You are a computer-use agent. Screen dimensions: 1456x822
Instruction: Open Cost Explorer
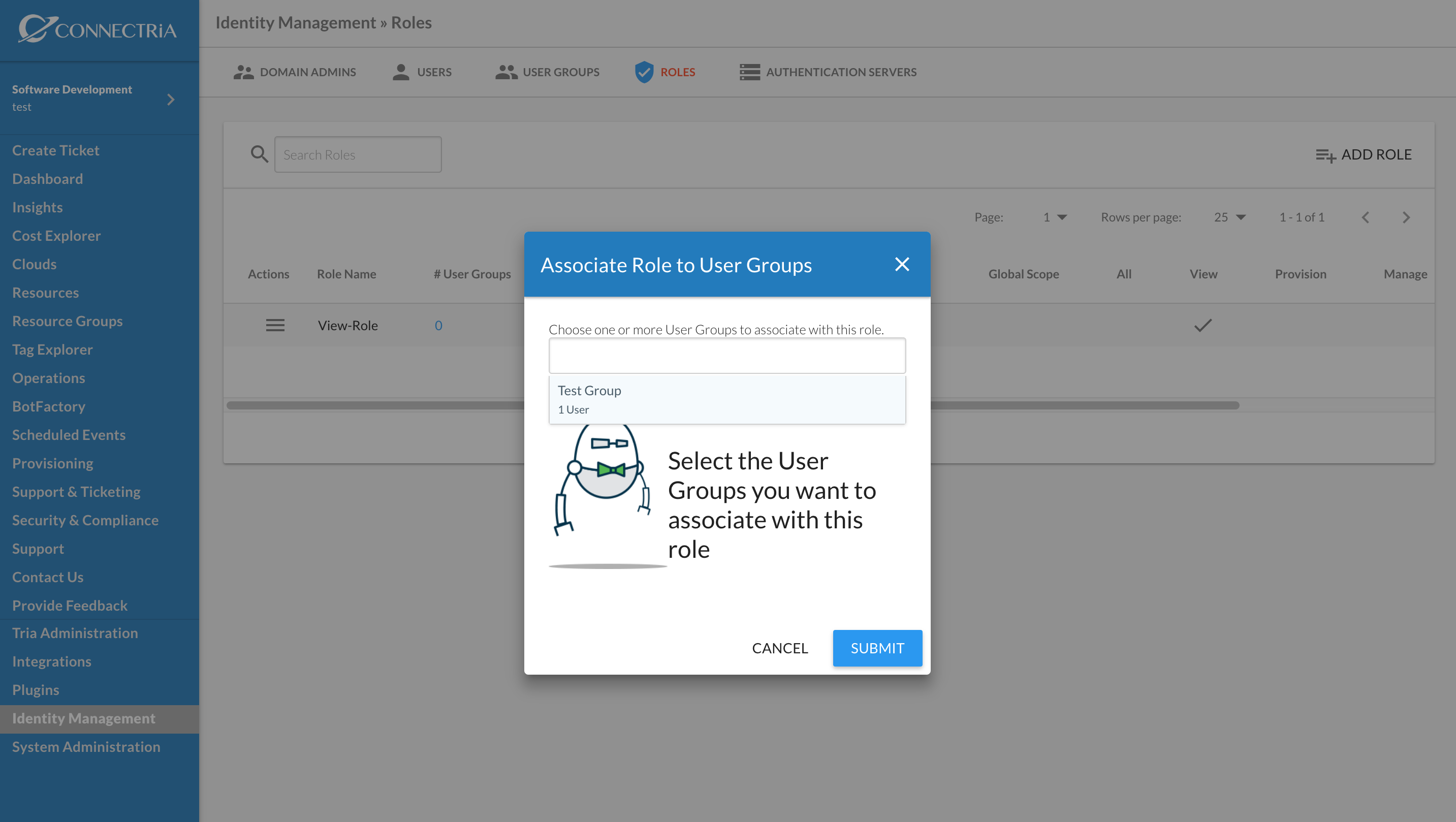[56, 236]
